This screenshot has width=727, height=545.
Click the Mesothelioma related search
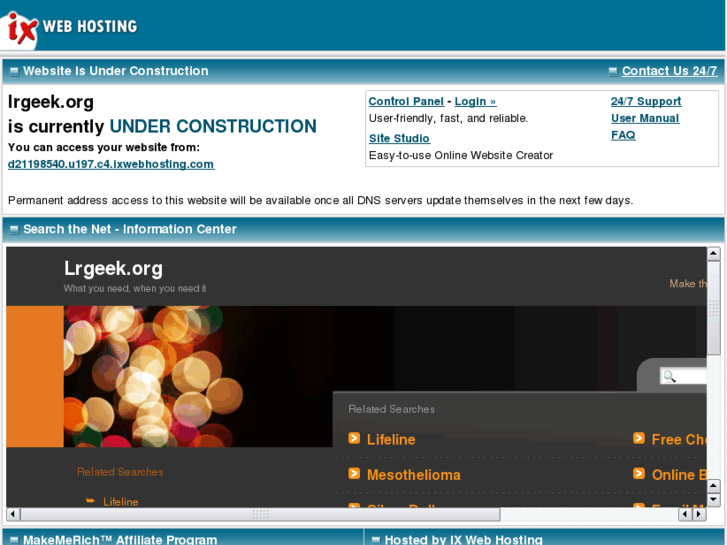(x=414, y=474)
